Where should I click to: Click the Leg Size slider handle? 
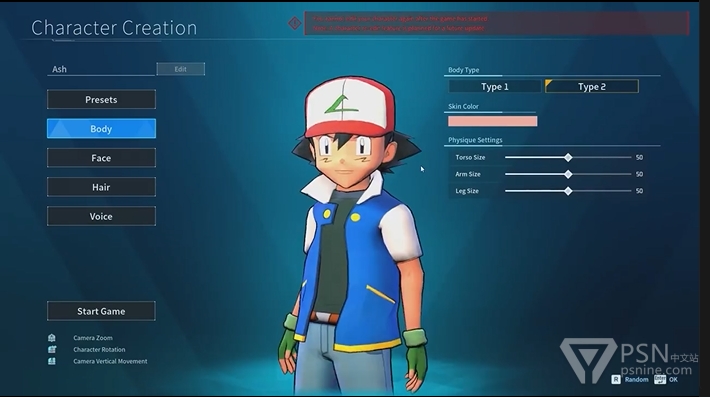pyautogui.click(x=568, y=191)
